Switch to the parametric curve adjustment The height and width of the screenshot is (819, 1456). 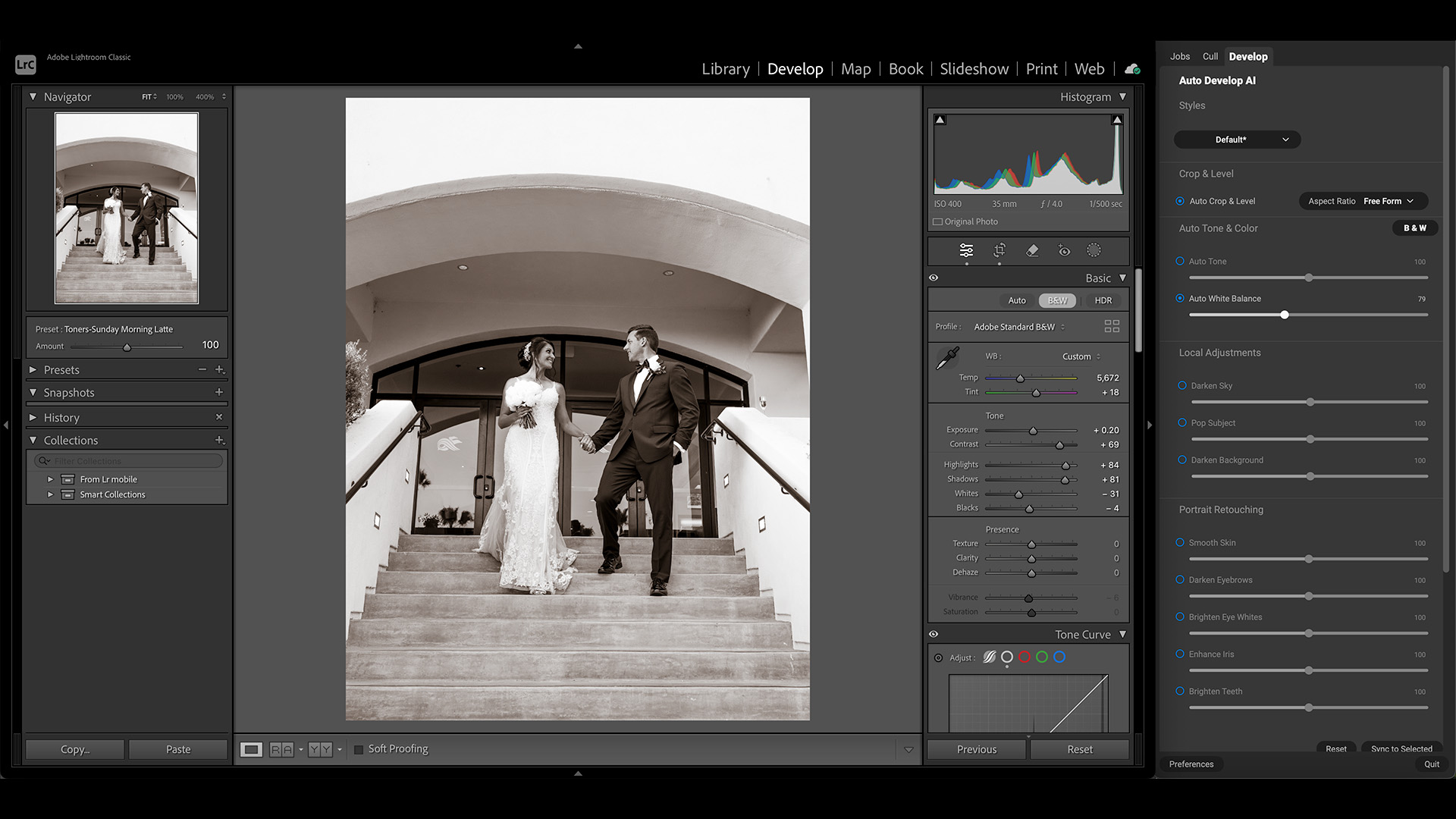[x=989, y=657]
